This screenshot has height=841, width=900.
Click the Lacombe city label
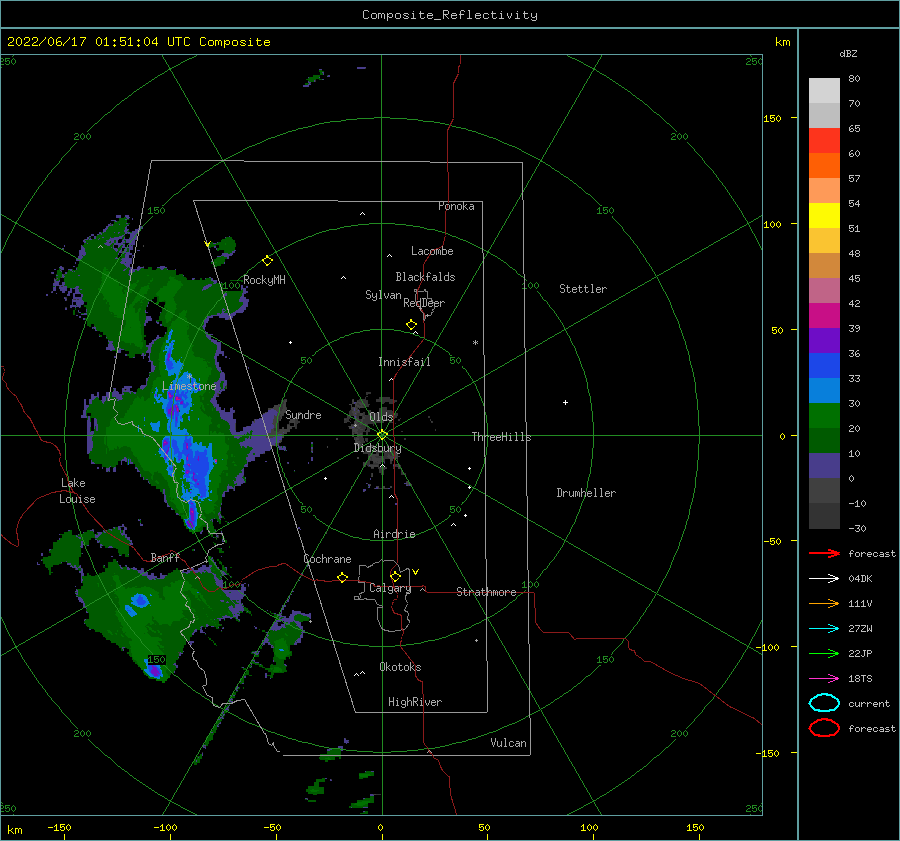click(x=432, y=251)
